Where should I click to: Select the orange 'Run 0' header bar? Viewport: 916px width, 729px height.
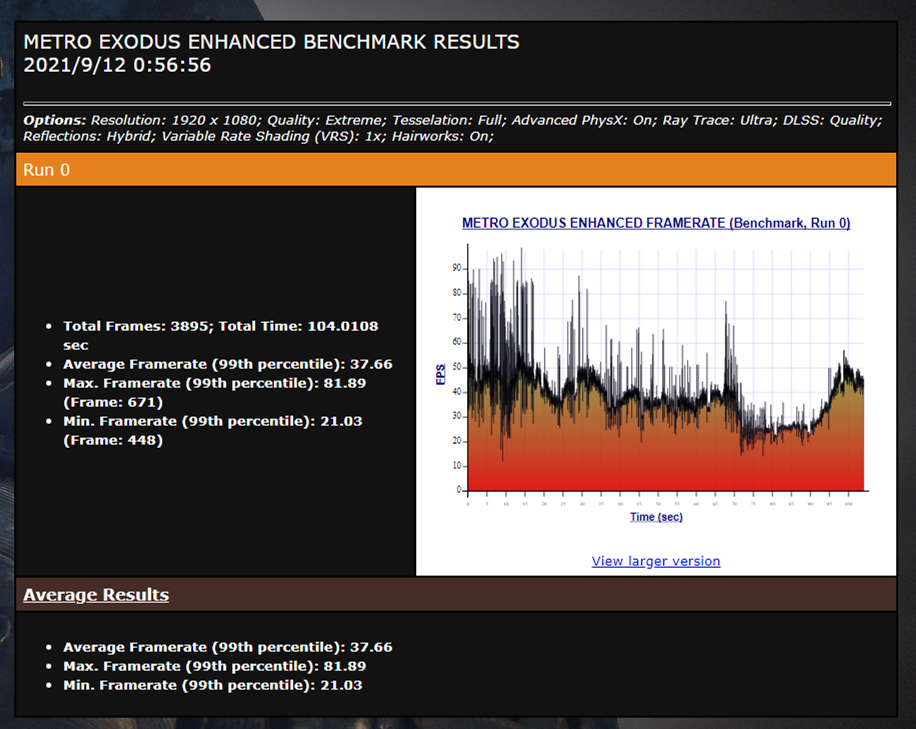[x=456, y=169]
